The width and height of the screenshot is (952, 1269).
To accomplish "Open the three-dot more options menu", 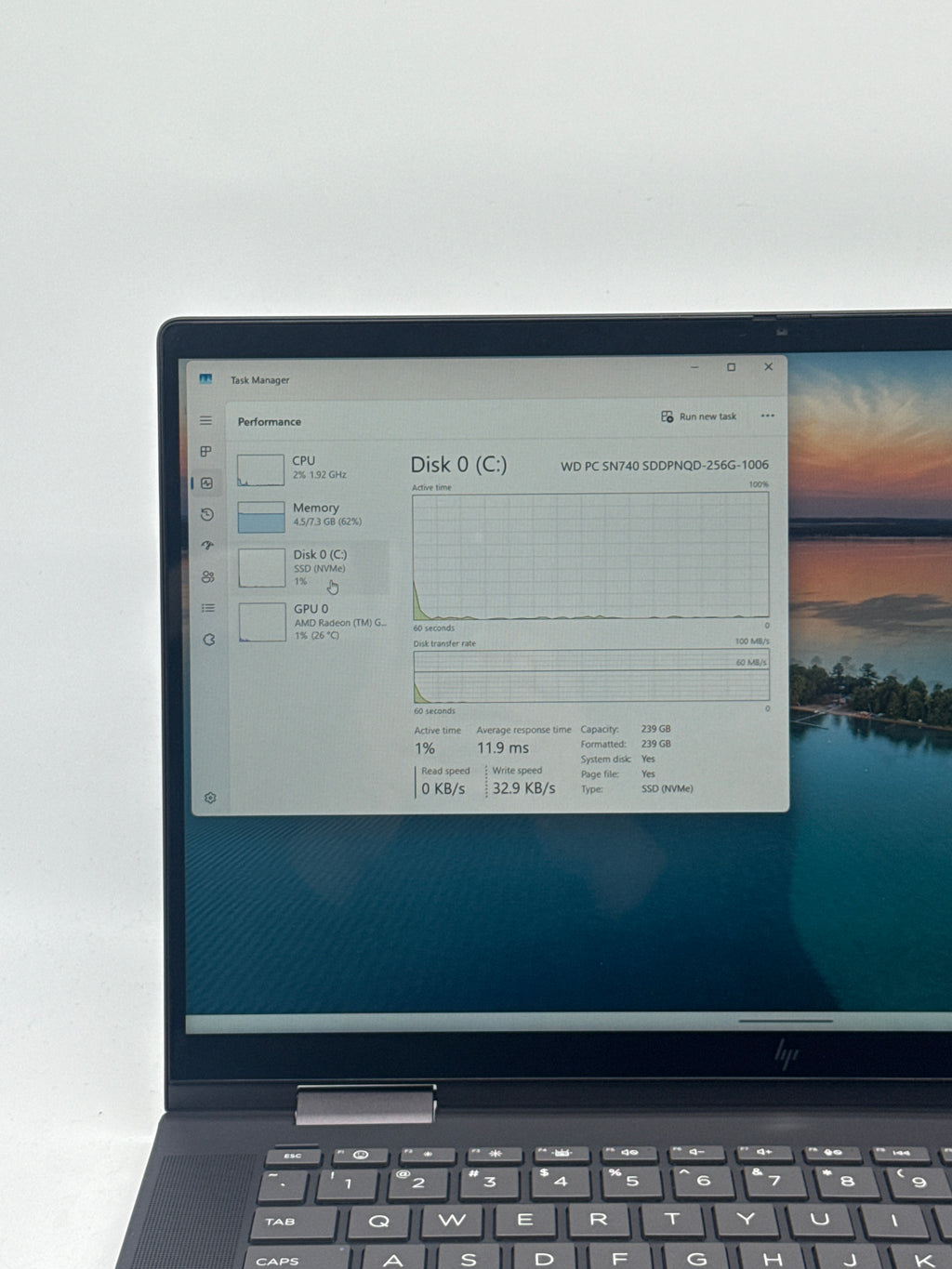I will click(767, 416).
